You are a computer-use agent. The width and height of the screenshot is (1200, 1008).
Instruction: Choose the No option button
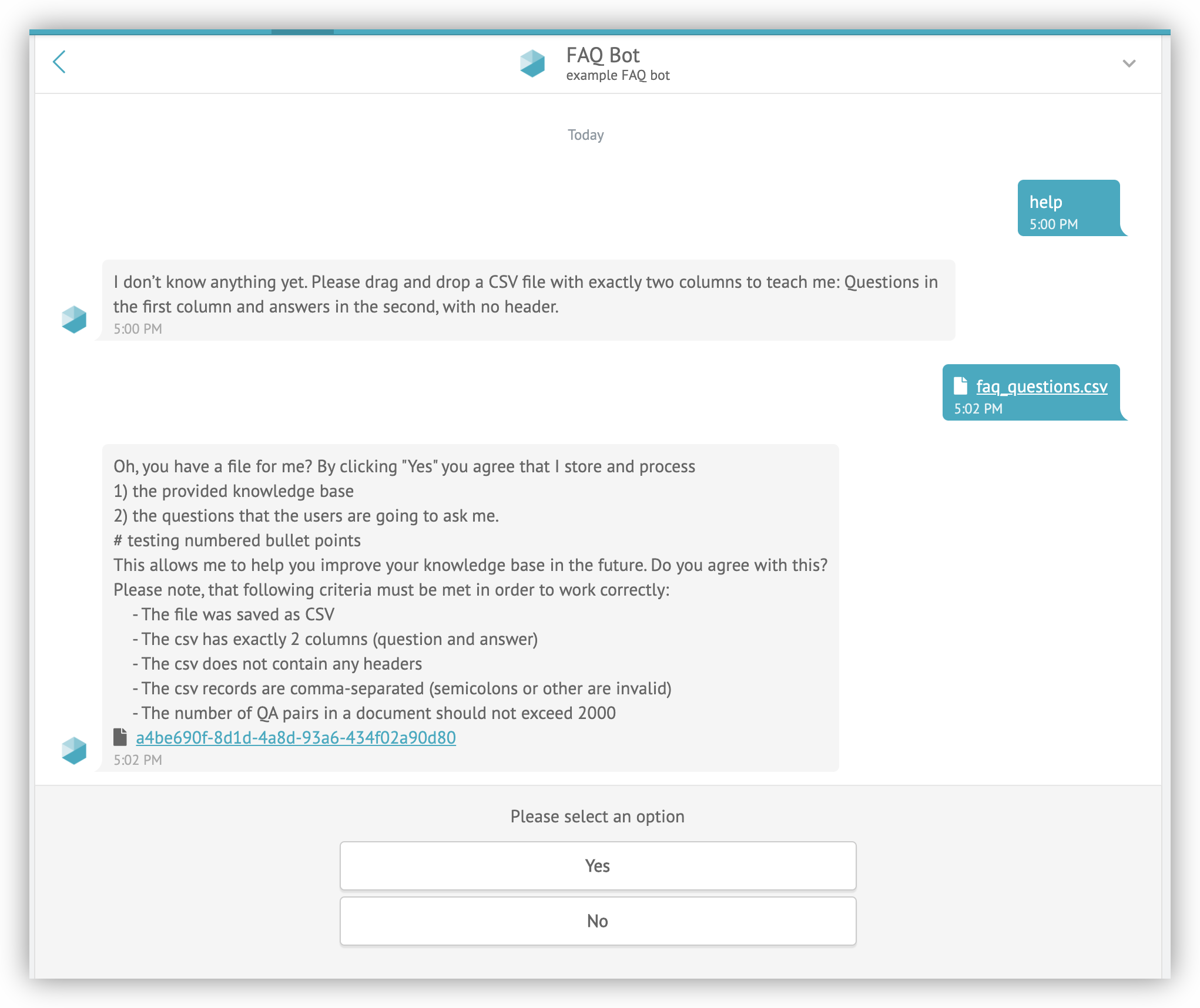coord(598,921)
